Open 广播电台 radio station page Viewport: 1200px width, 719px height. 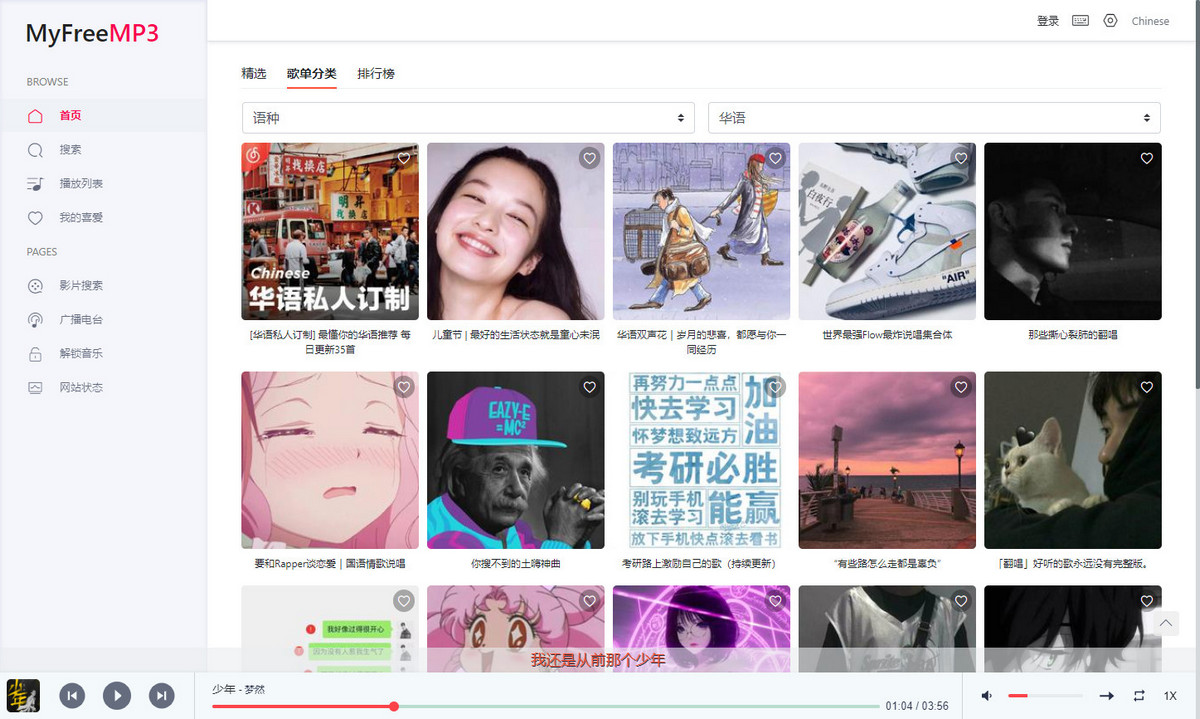click(x=80, y=320)
